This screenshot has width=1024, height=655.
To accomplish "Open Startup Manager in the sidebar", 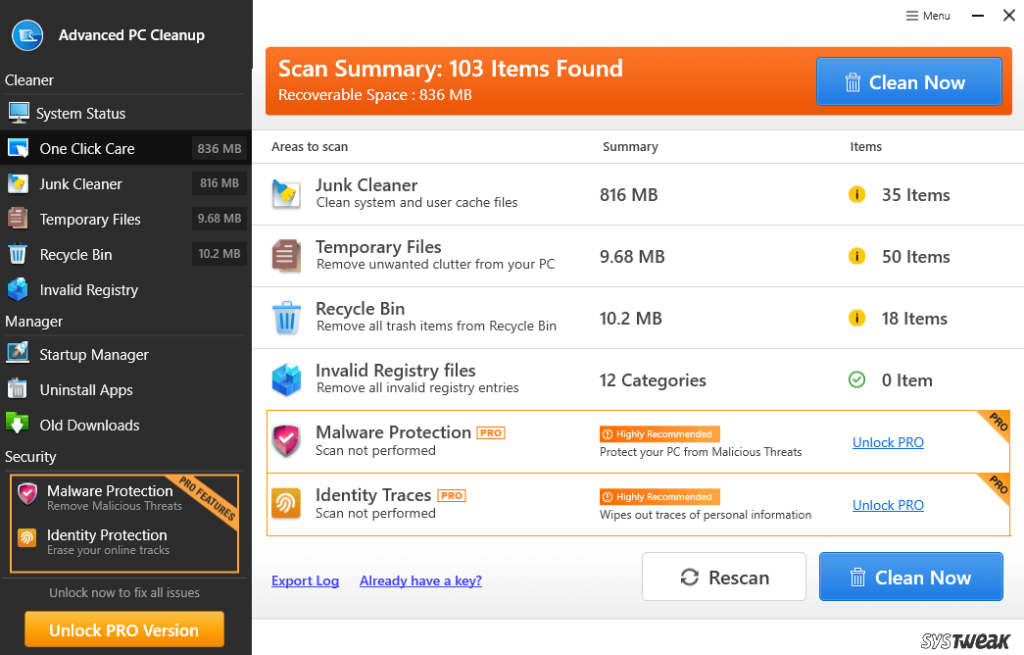I will tap(125, 354).
